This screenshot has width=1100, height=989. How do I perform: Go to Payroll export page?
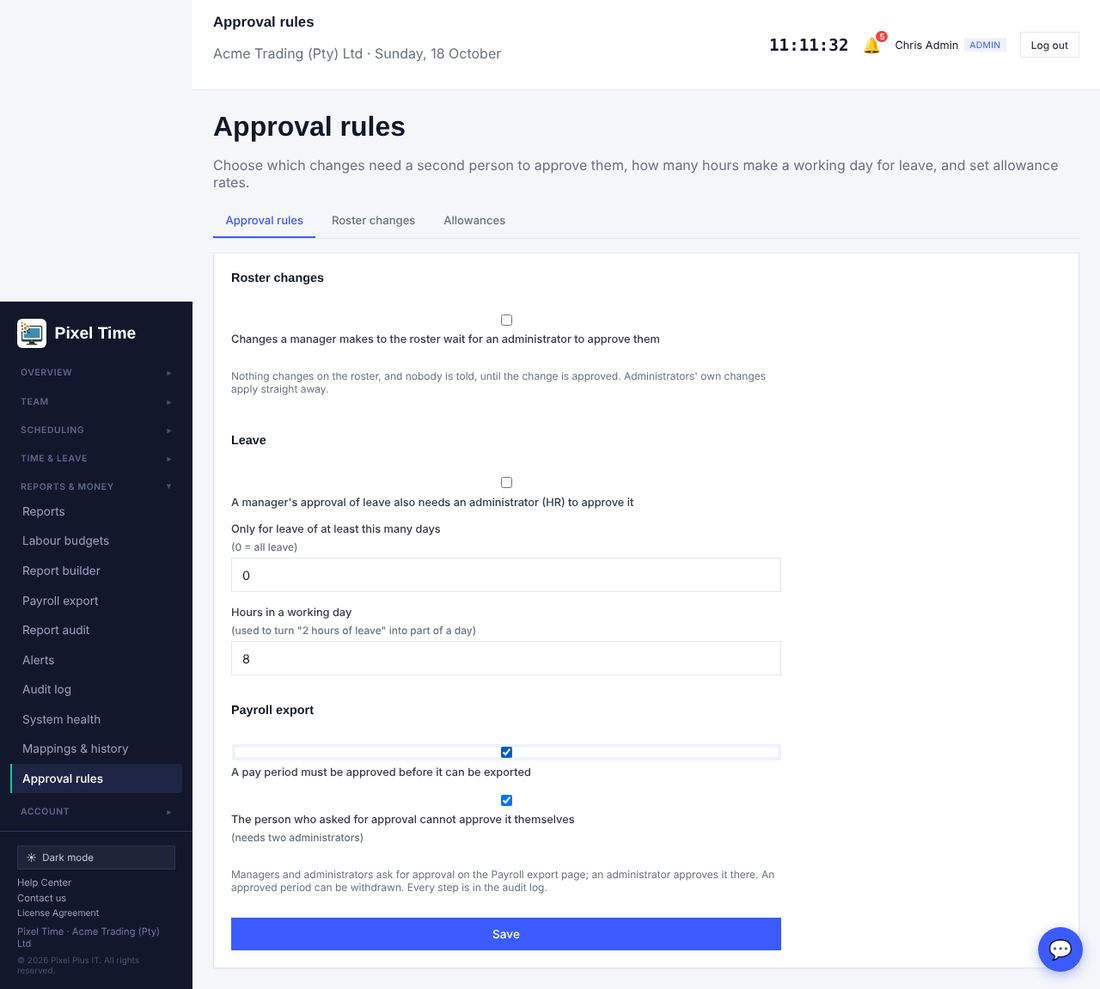96,601
